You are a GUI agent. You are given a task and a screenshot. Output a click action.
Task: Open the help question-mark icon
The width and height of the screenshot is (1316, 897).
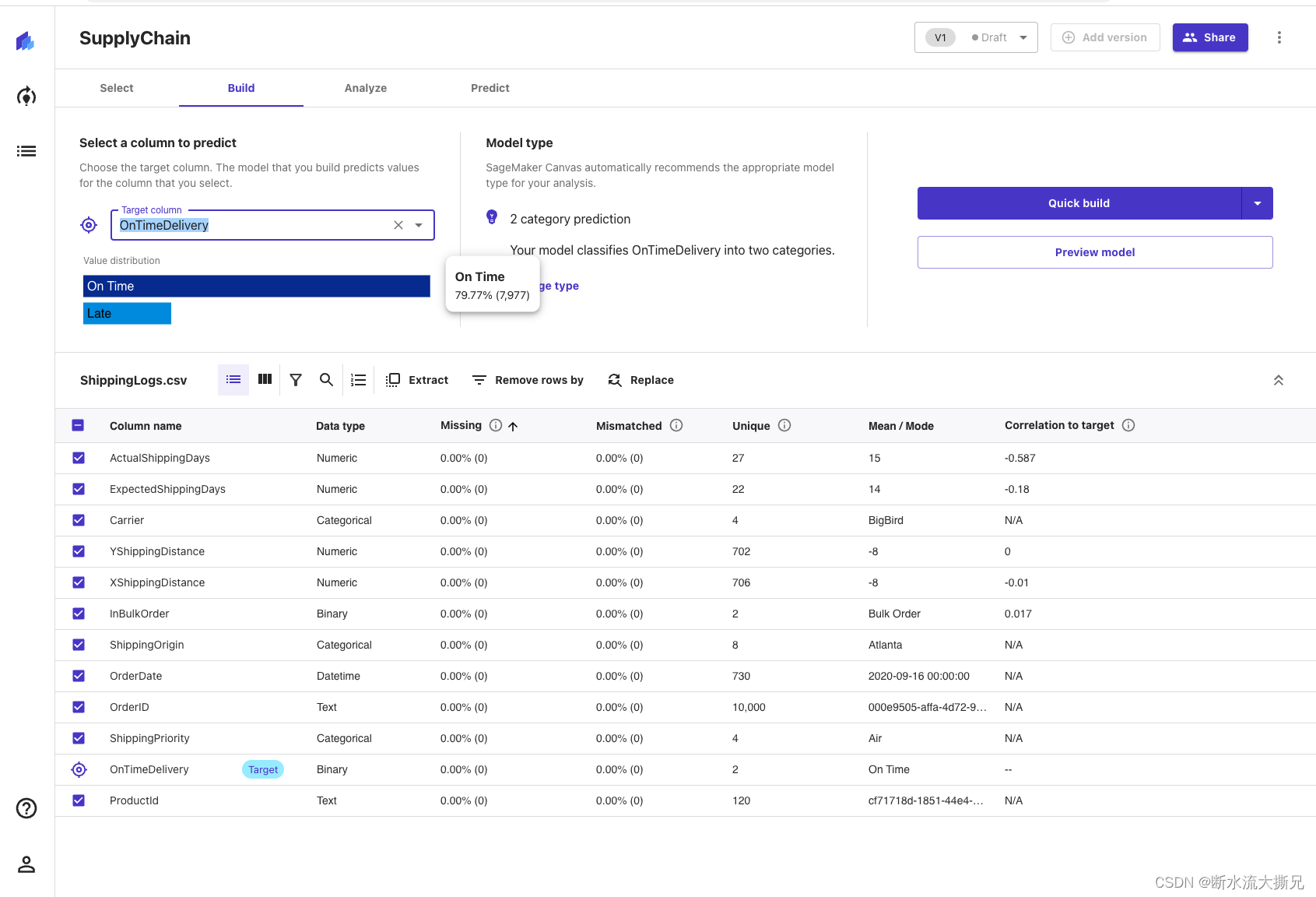[x=26, y=808]
